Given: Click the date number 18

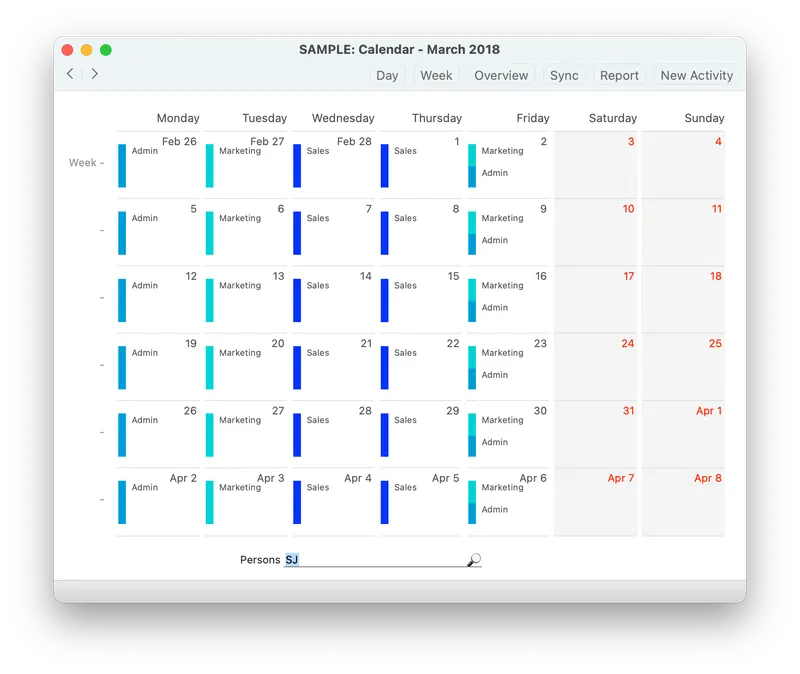Looking at the screenshot, I should pos(716,276).
